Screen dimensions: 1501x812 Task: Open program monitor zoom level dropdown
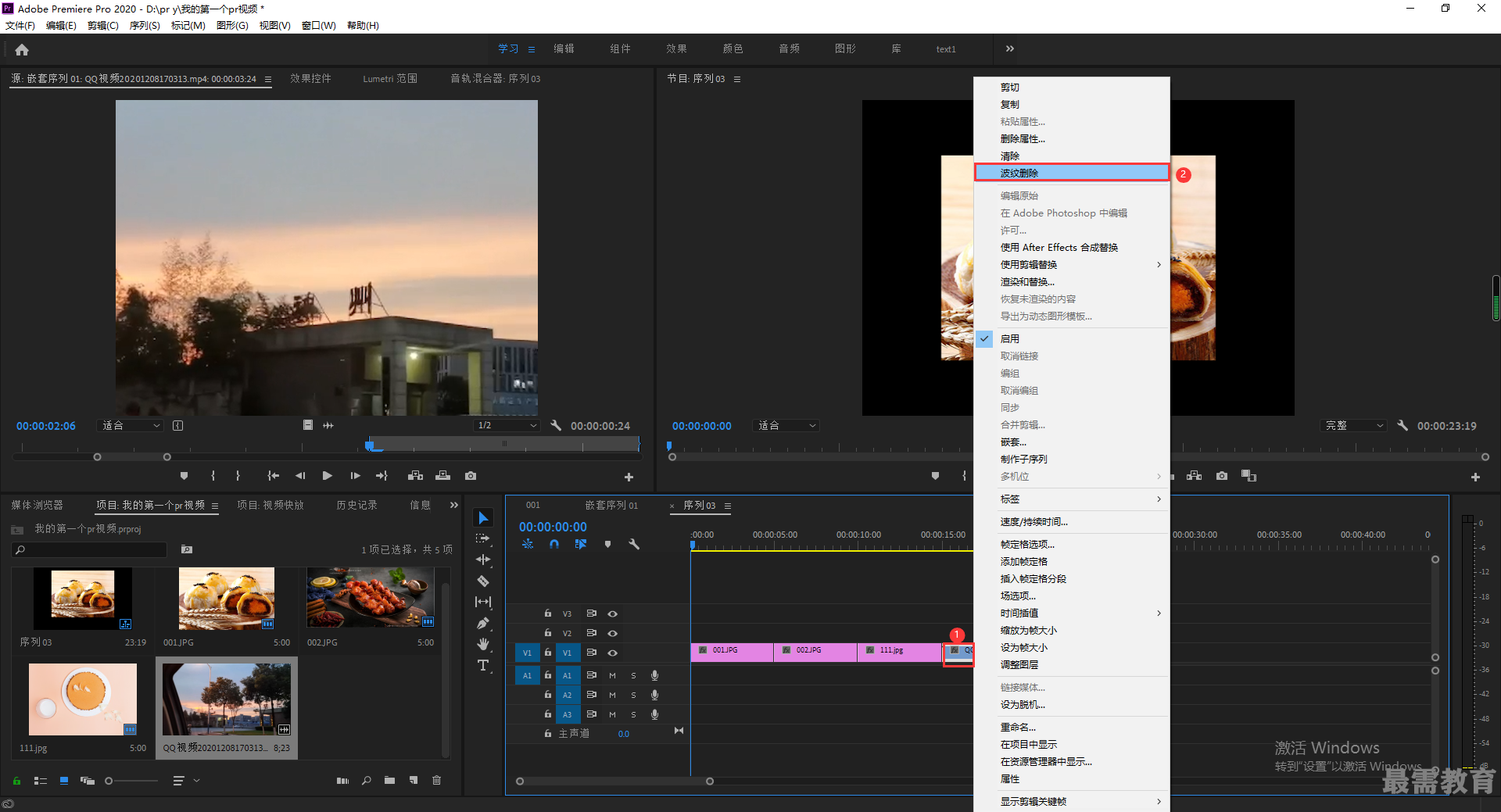click(x=786, y=425)
